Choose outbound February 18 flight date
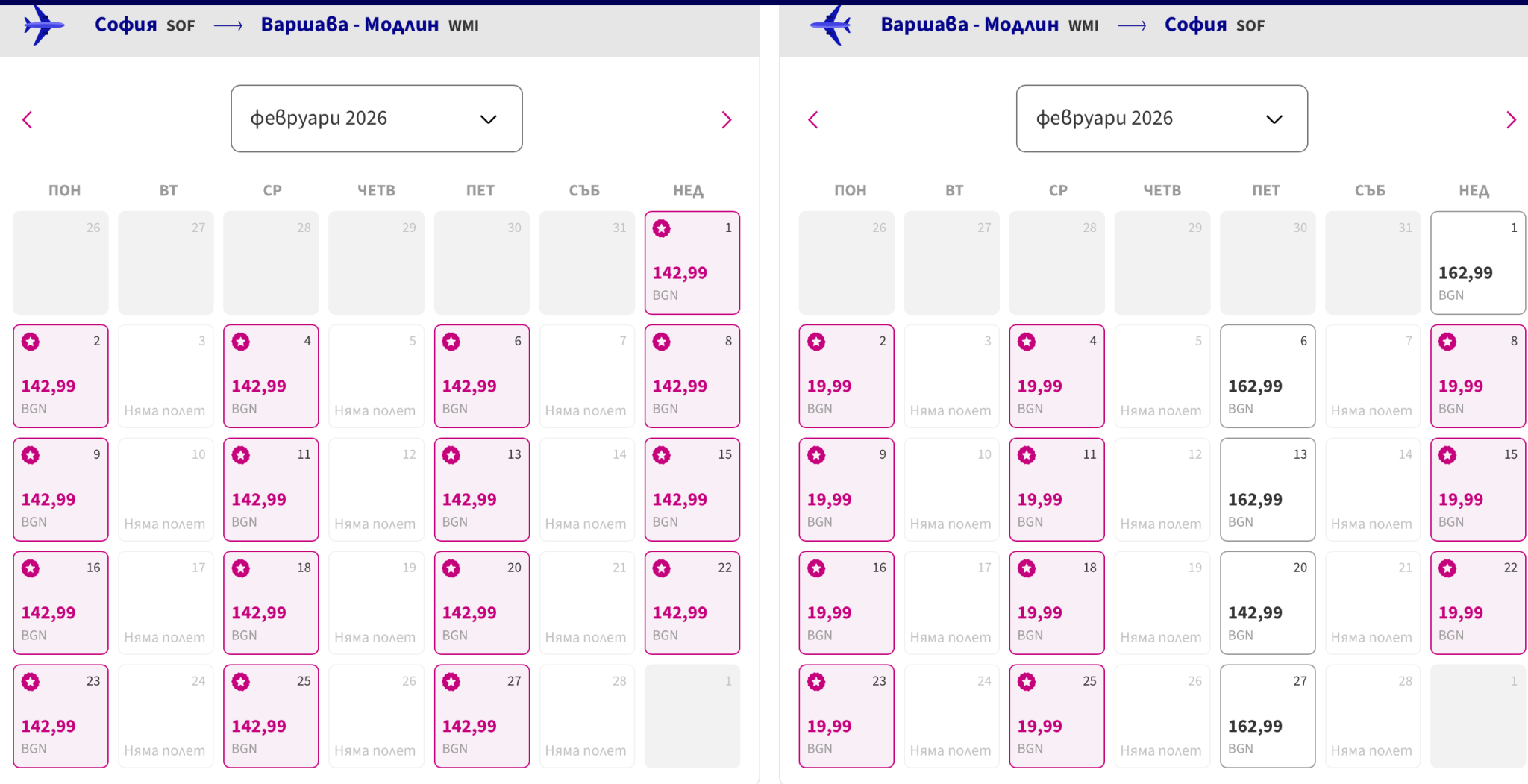1528x784 pixels. coord(271,603)
